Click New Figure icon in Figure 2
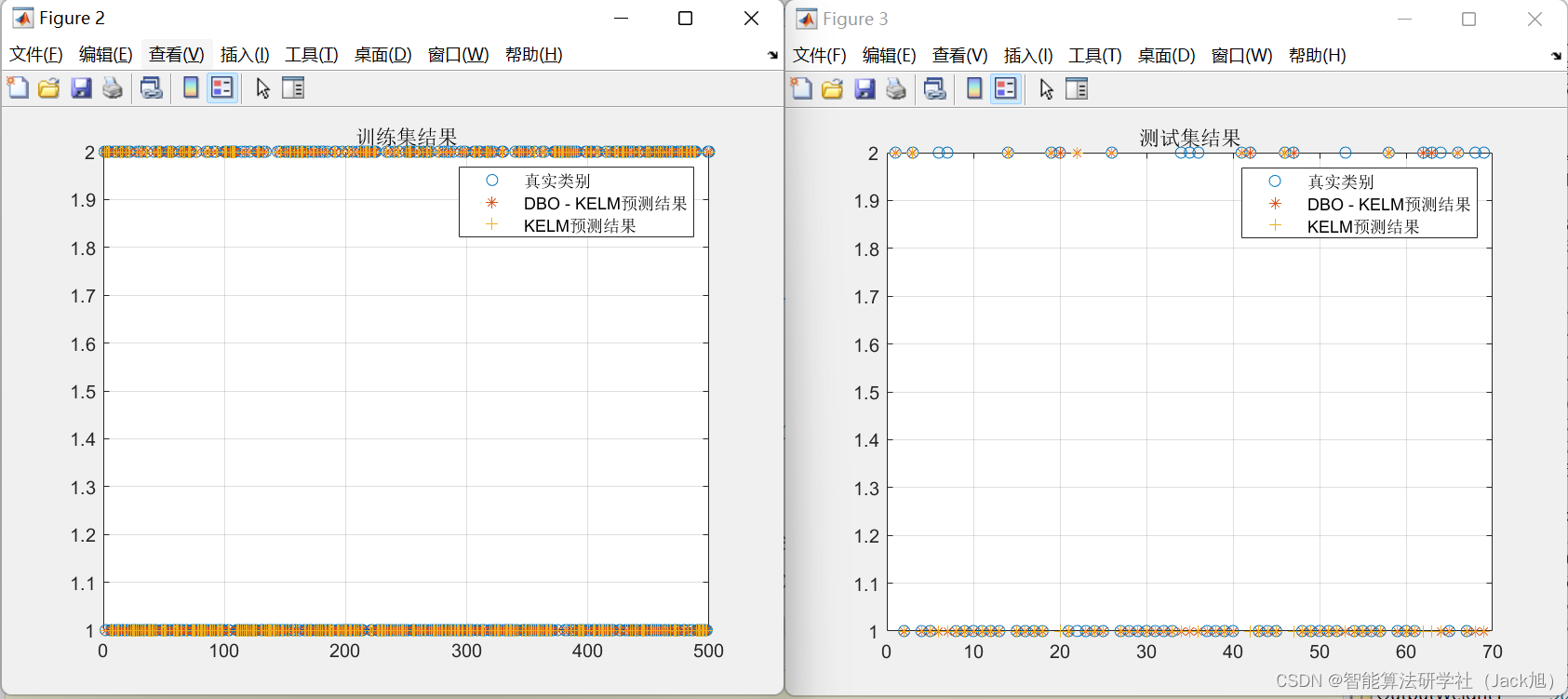The height and width of the screenshot is (699, 1568). (18, 87)
